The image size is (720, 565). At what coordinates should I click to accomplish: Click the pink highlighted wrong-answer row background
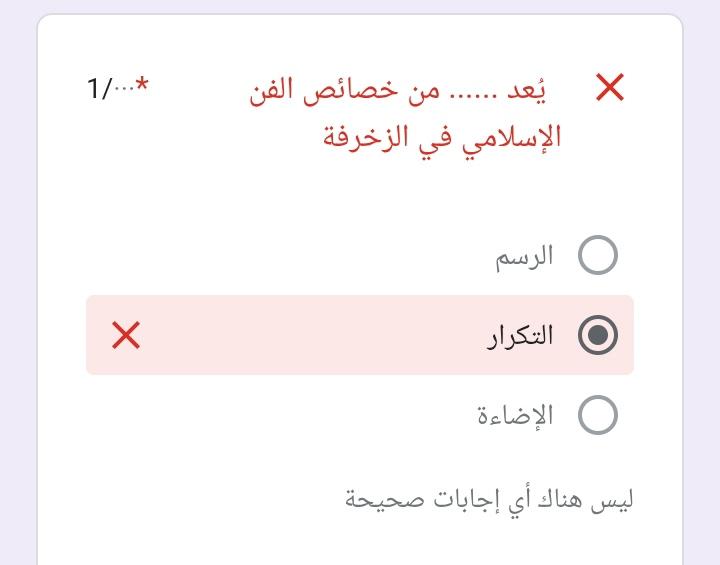[300, 335]
